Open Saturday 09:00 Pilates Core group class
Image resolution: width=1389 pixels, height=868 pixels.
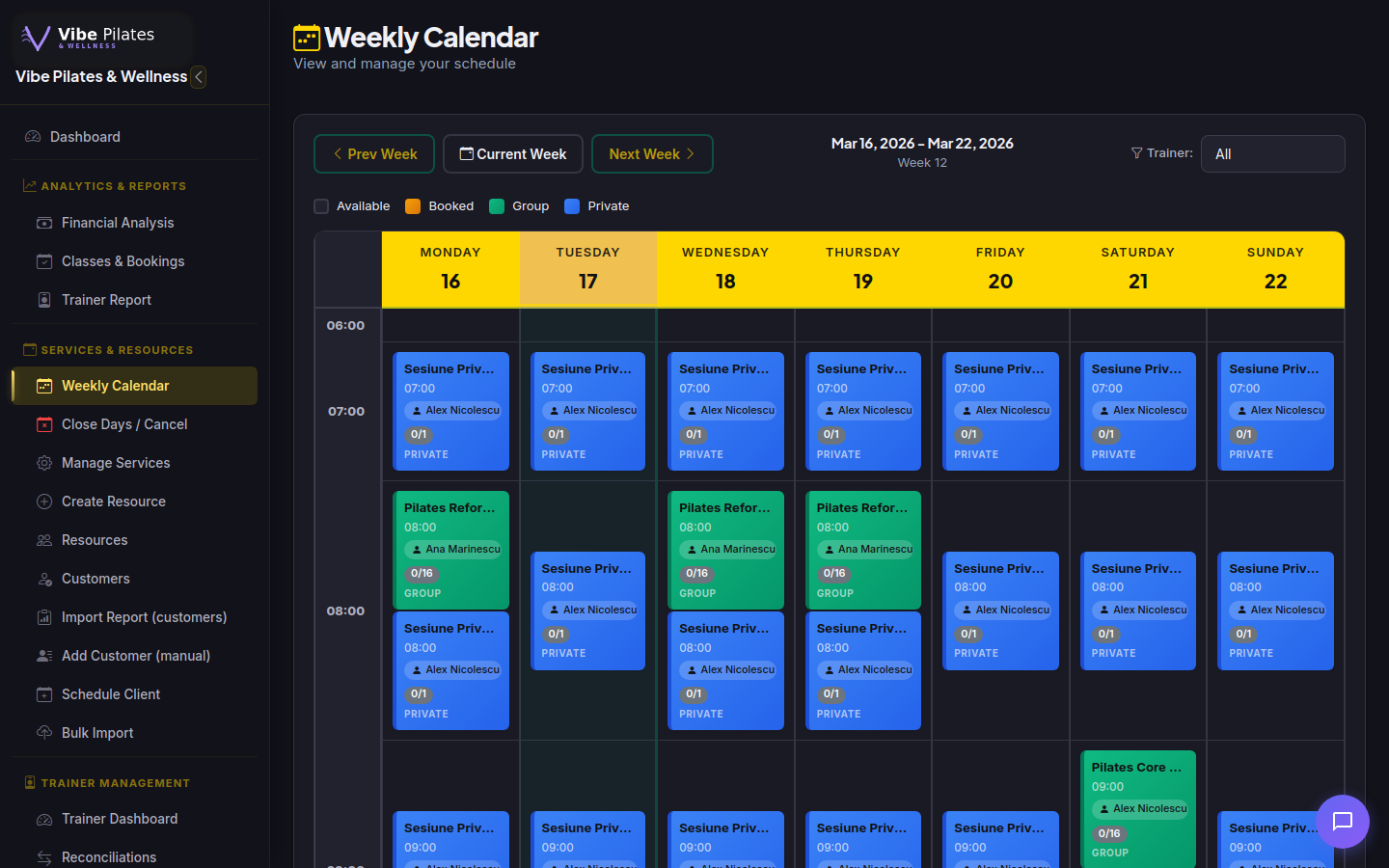(x=1138, y=809)
